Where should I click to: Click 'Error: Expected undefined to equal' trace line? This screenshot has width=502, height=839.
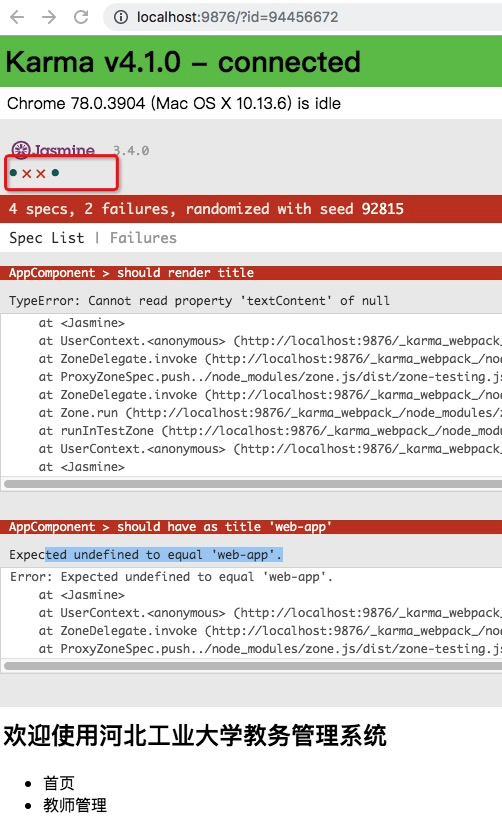[x=171, y=577]
